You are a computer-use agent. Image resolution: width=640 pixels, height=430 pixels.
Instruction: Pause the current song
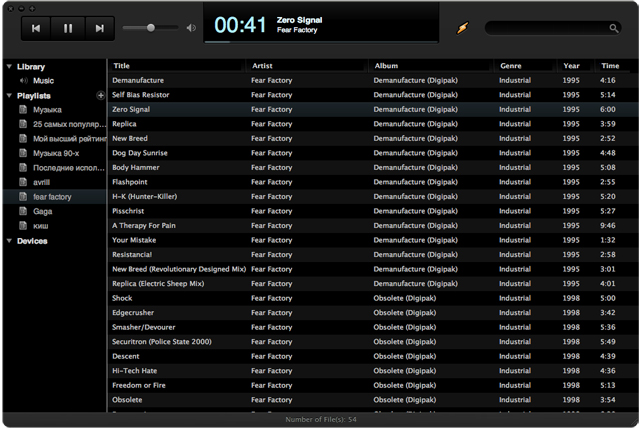pyautogui.click(x=68, y=28)
